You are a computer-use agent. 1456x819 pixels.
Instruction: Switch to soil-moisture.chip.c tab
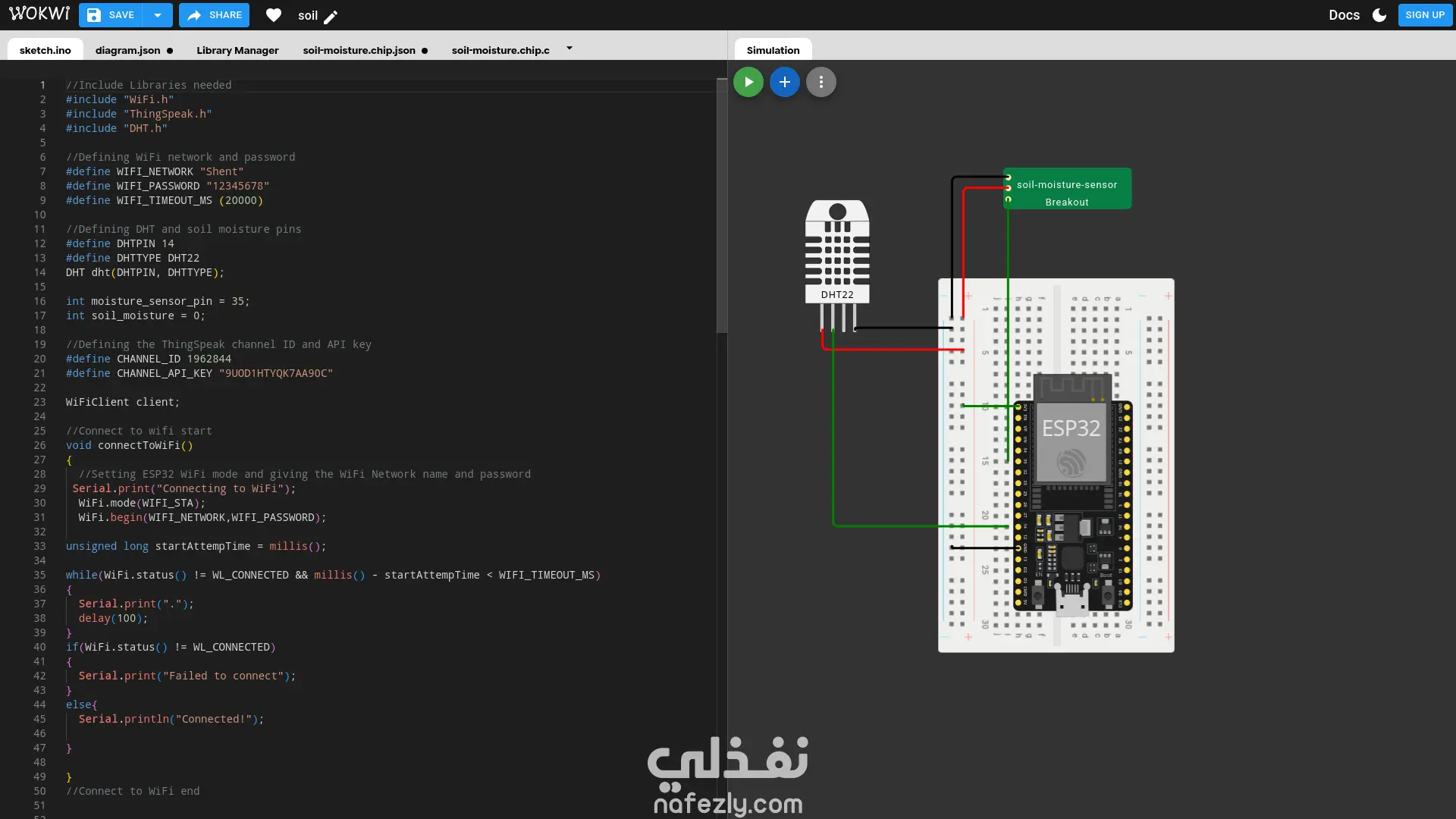pyautogui.click(x=500, y=50)
